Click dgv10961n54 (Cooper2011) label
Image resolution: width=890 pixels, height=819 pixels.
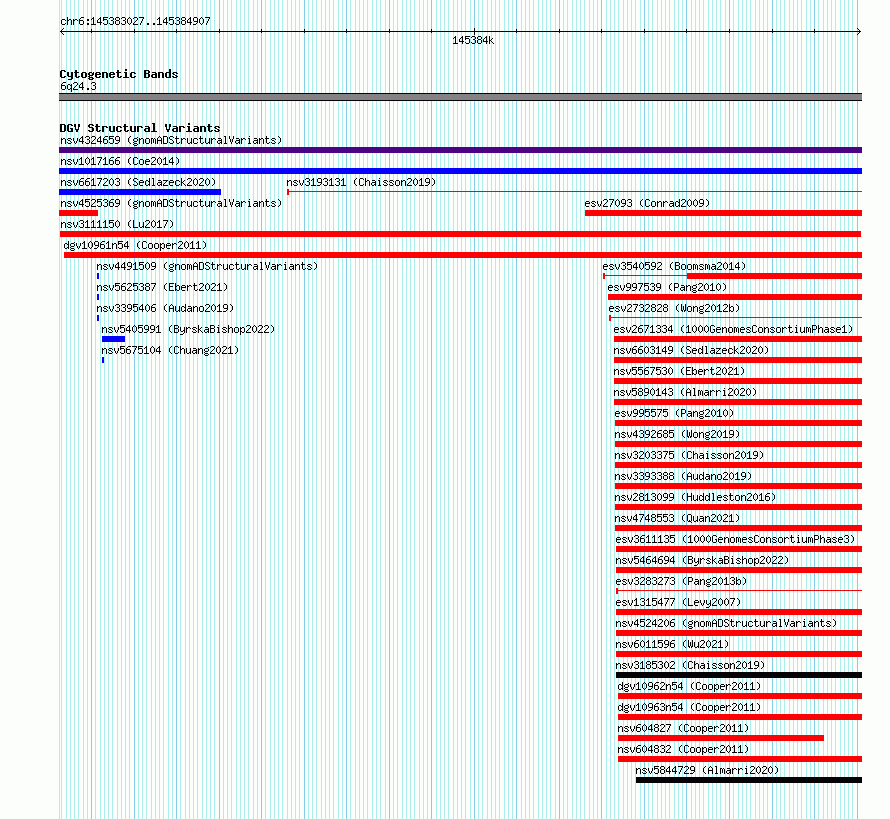135,245
